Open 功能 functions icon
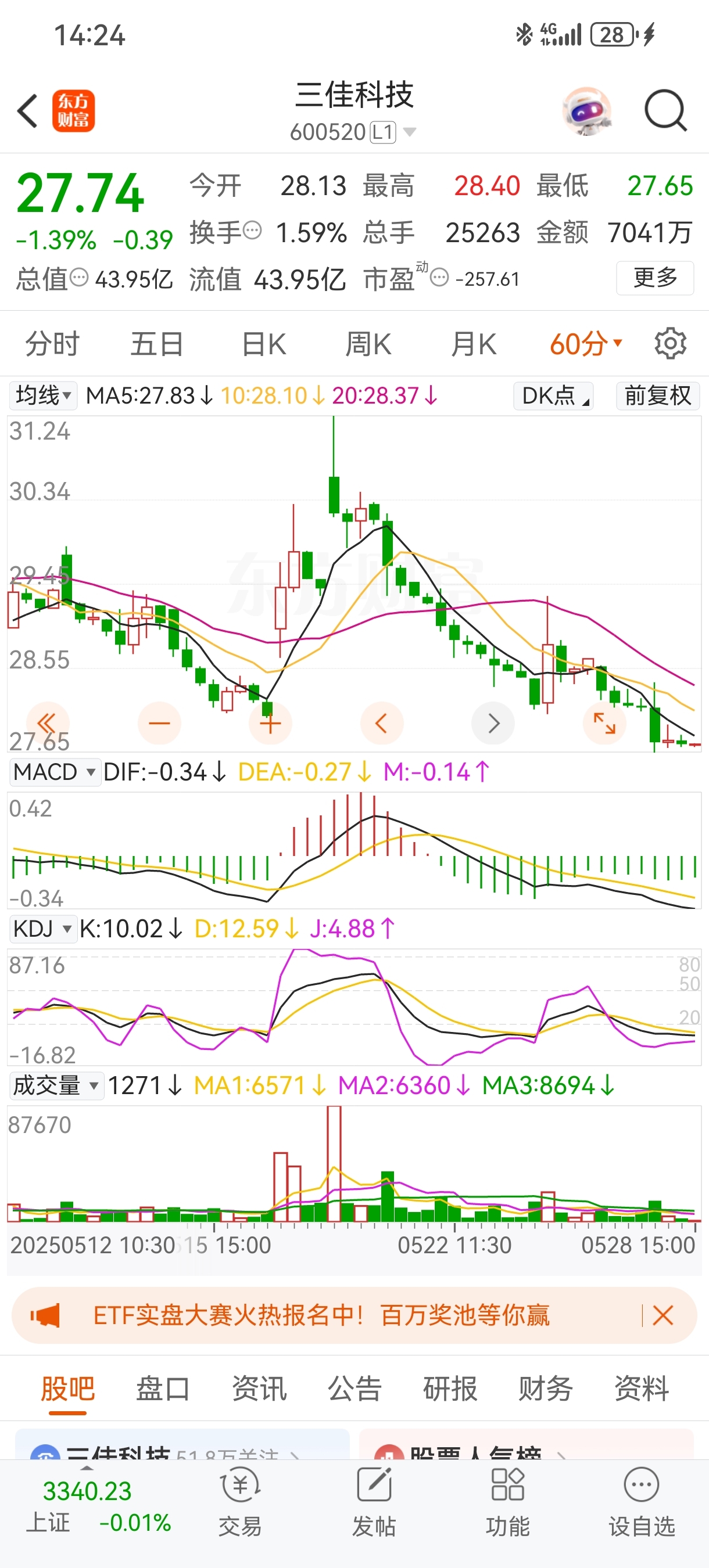 pyautogui.click(x=507, y=1502)
